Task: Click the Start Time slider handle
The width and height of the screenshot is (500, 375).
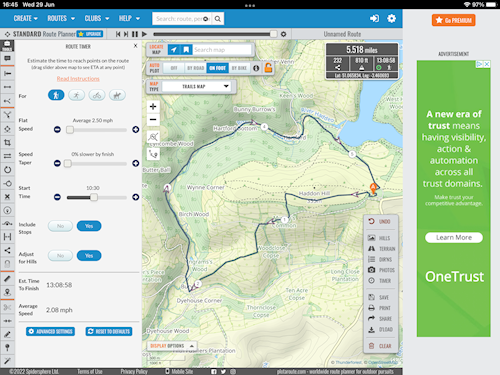Action: (x=94, y=197)
